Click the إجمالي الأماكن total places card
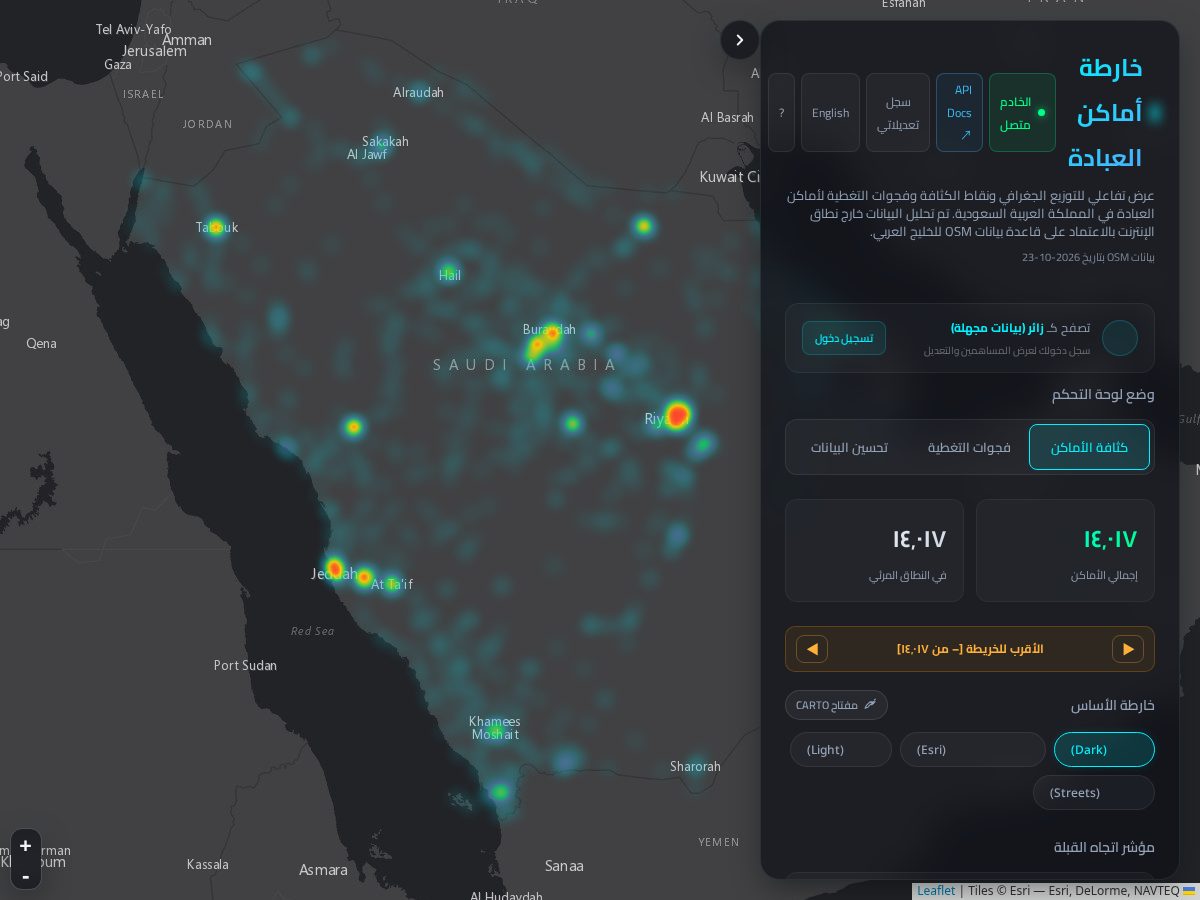Viewport: 1200px width, 900px height. pyautogui.click(x=1065, y=551)
